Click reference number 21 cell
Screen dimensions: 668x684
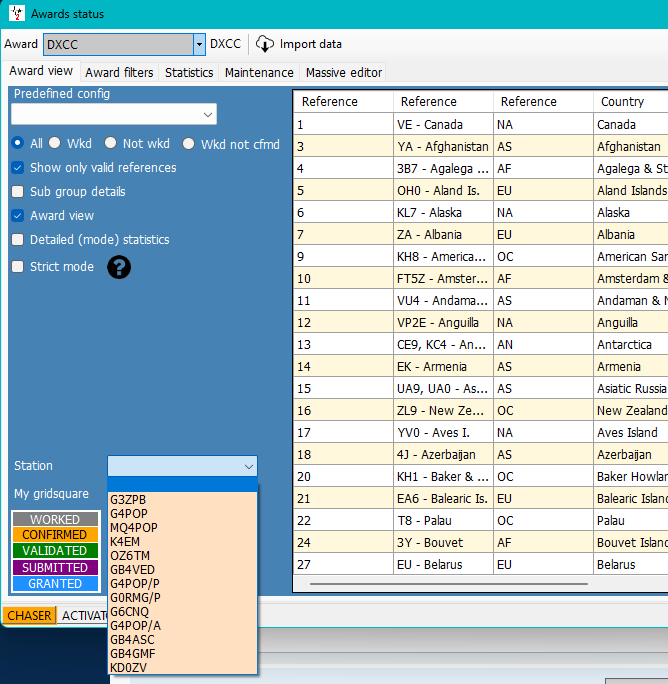click(343, 499)
